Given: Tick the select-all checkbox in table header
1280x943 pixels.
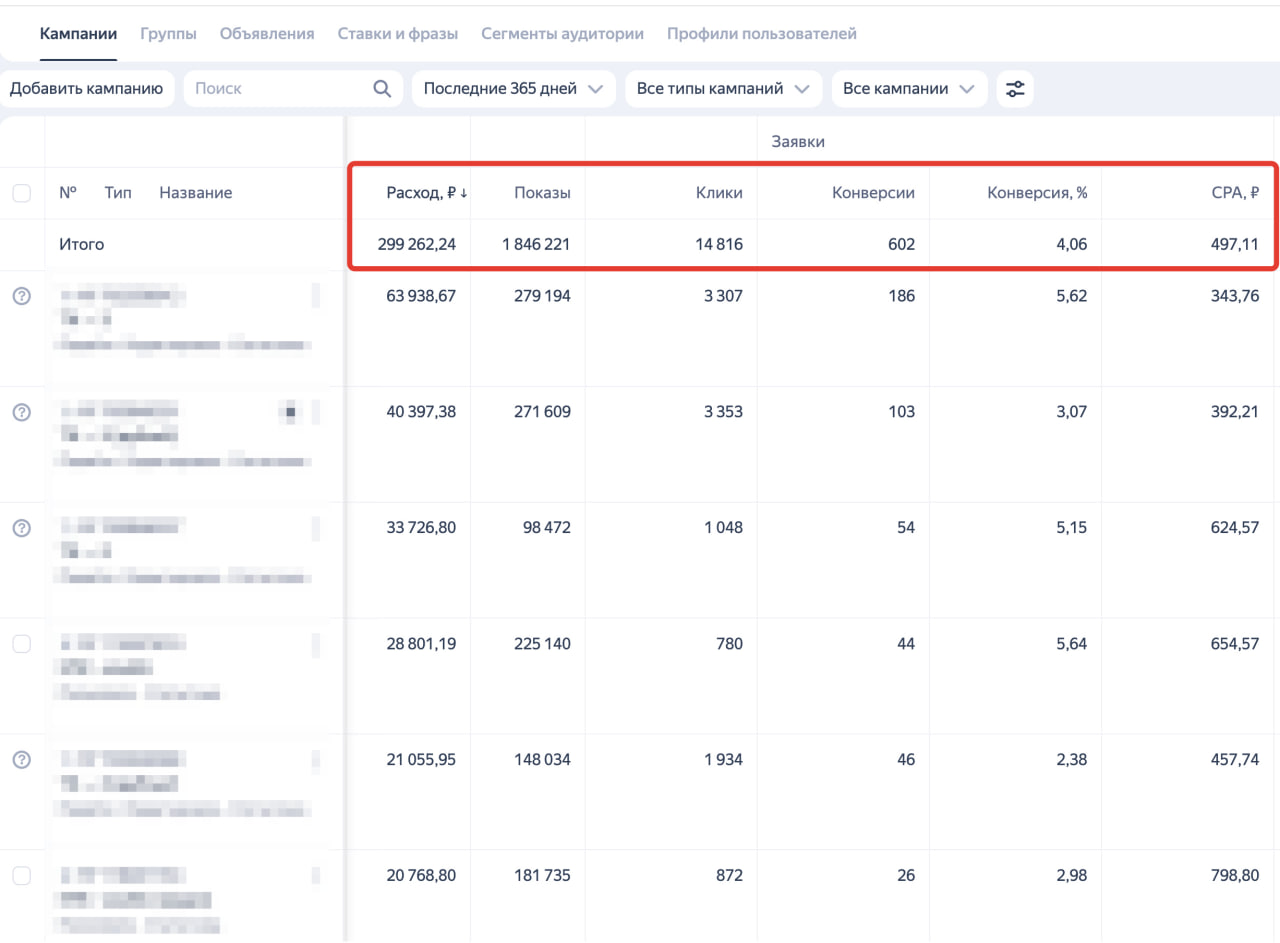Looking at the screenshot, I should [21, 194].
